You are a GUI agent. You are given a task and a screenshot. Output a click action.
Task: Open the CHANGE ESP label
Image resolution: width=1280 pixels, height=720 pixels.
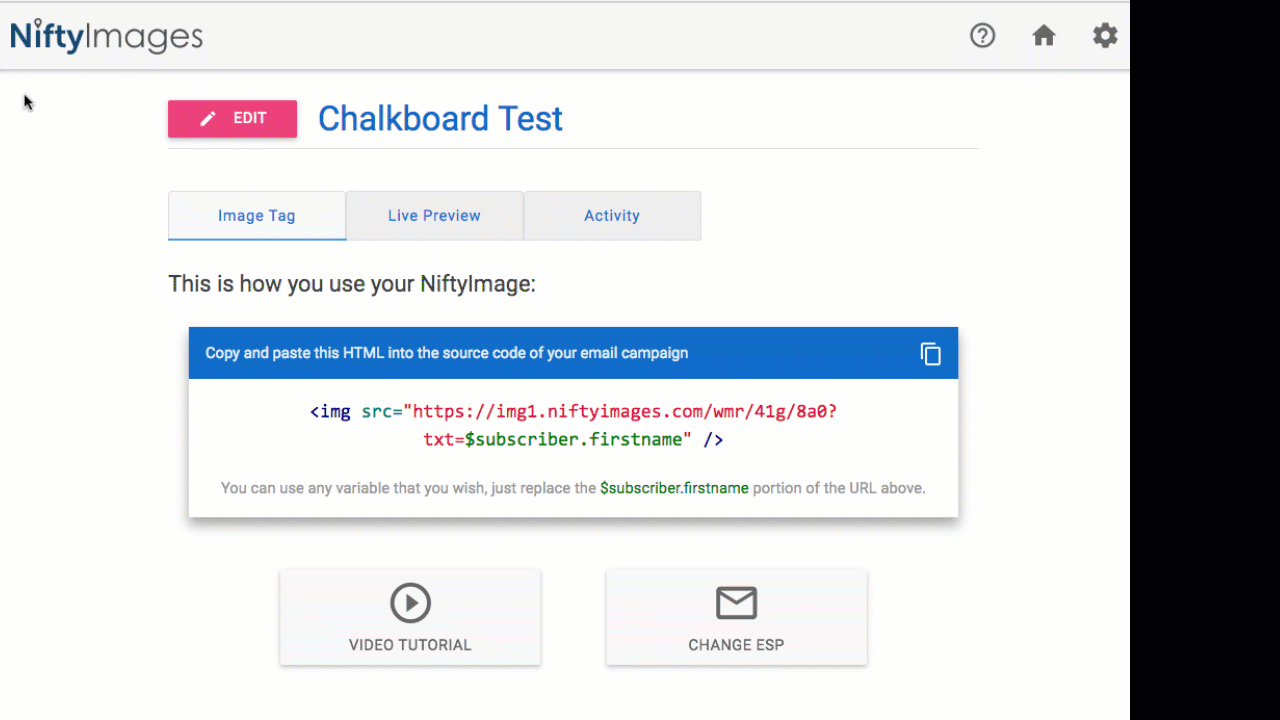[736, 645]
